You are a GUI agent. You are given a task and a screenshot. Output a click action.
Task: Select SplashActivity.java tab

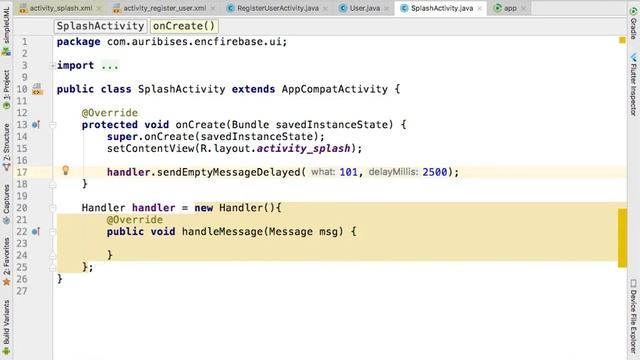[442, 8]
